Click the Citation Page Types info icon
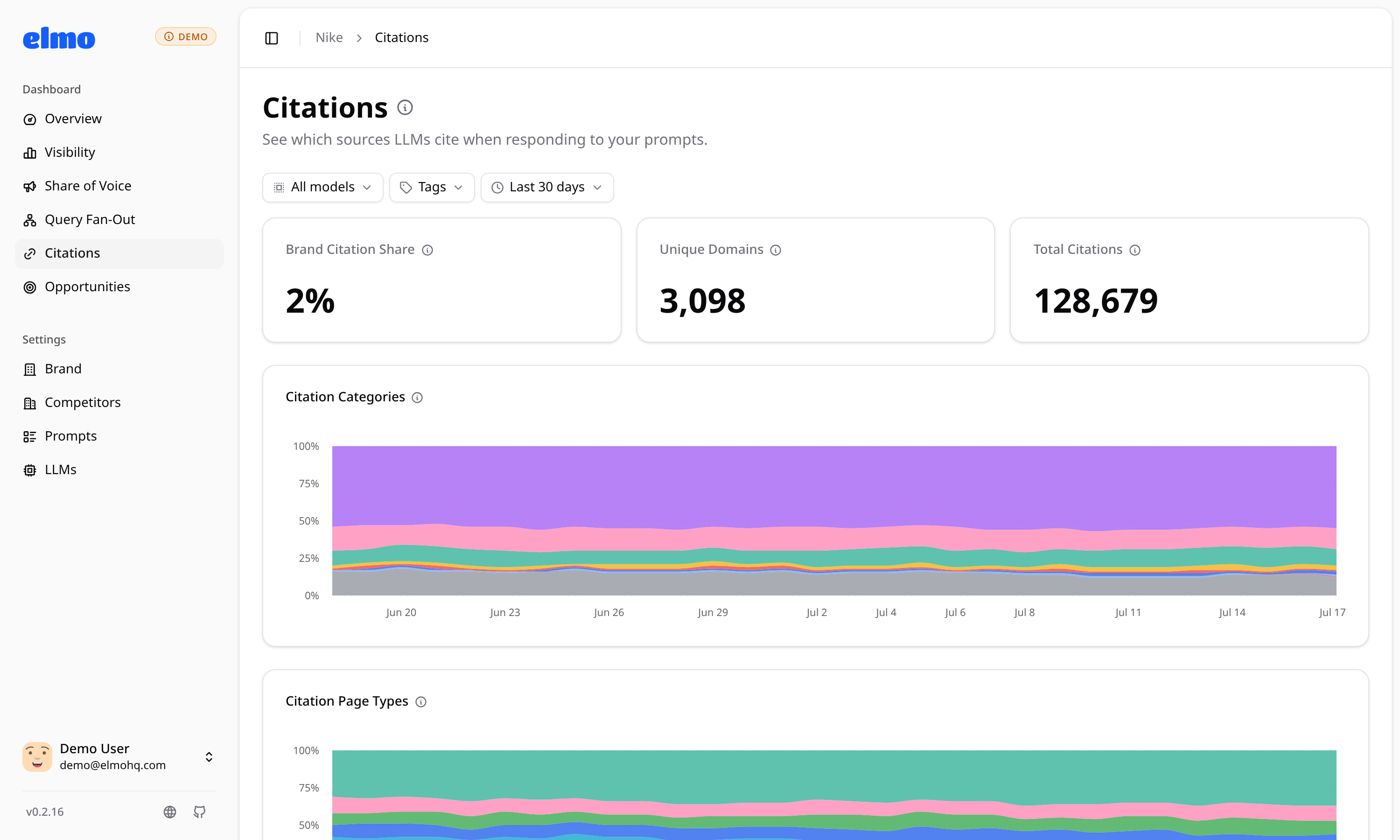The width and height of the screenshot is (1400, 840). click(x=421, y=702)
